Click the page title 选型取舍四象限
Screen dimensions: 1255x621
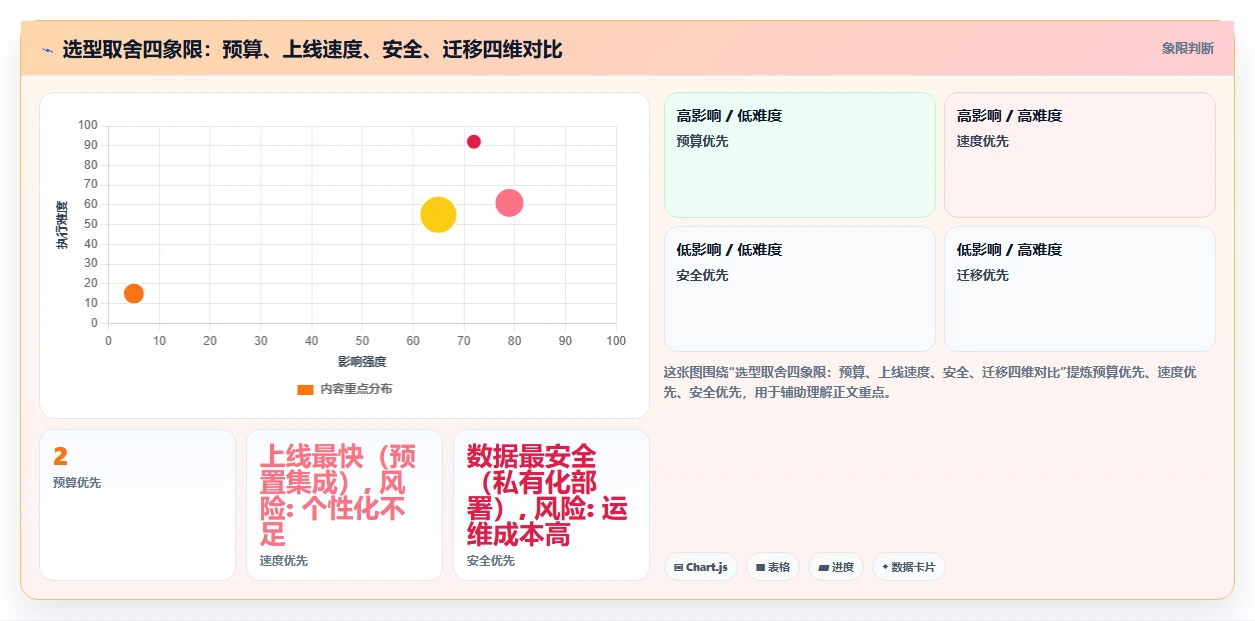pos(312,49)
